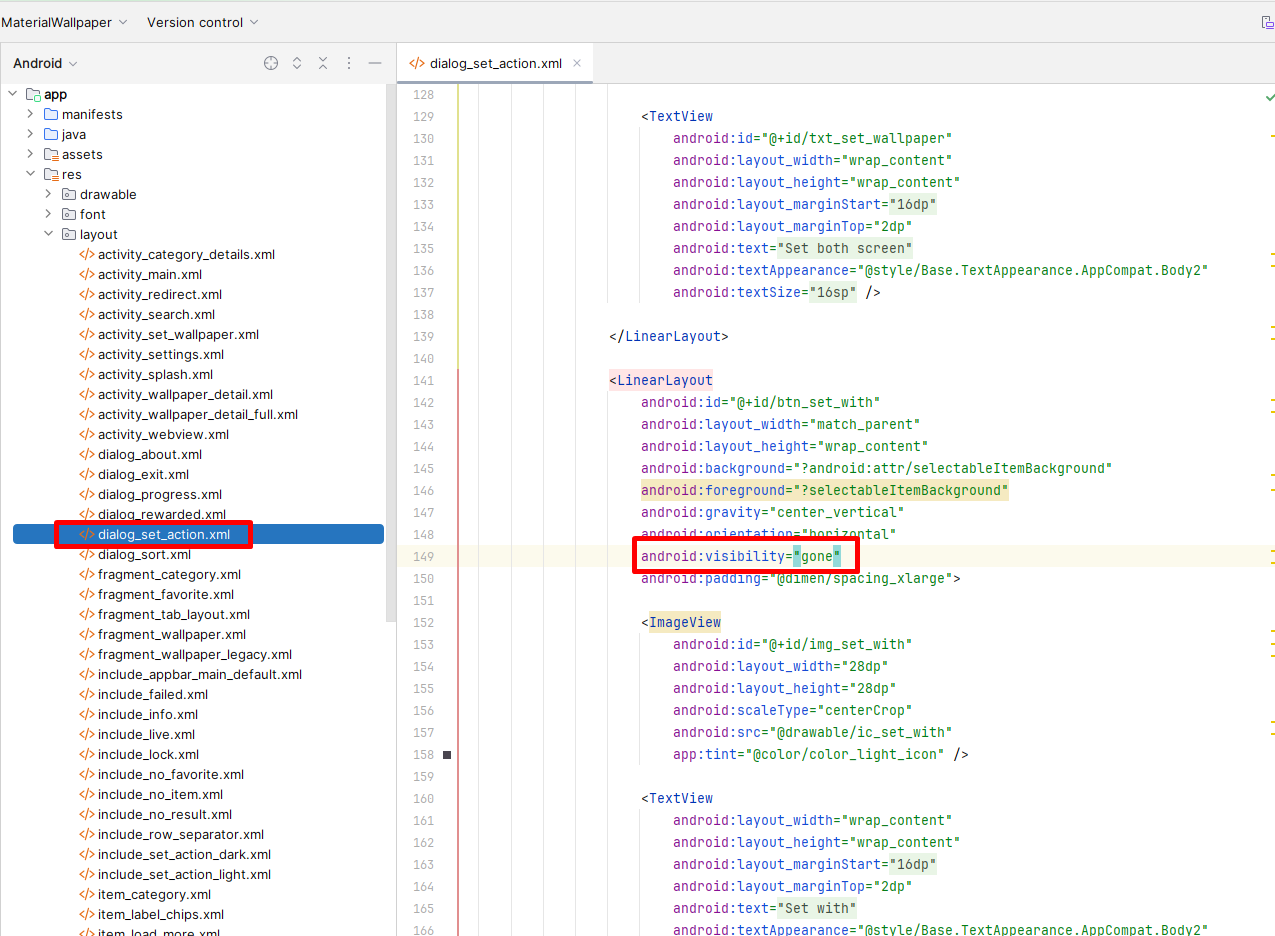
Task: Click the XML icon beside include_appbar_main_default.xml
Action: 87,674
